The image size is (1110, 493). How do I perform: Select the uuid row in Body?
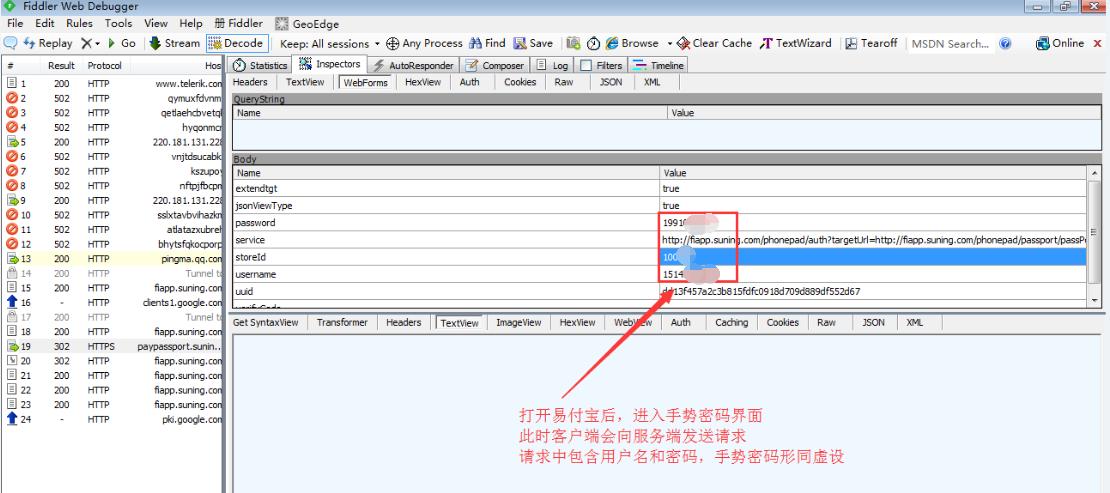click(659, 292)
